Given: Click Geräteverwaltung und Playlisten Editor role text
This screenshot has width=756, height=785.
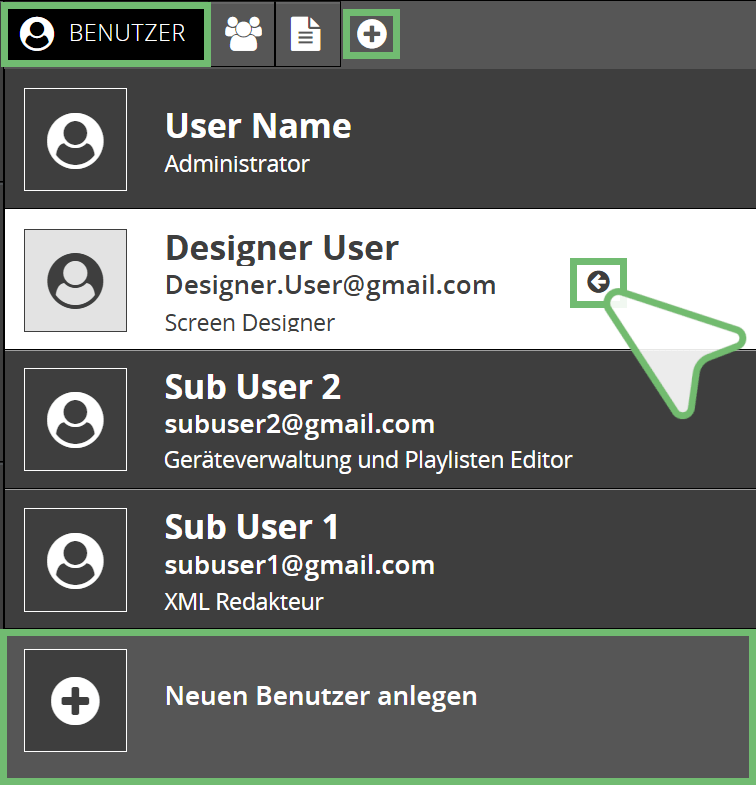Looking at the screenshot, I should coord(368,461).
